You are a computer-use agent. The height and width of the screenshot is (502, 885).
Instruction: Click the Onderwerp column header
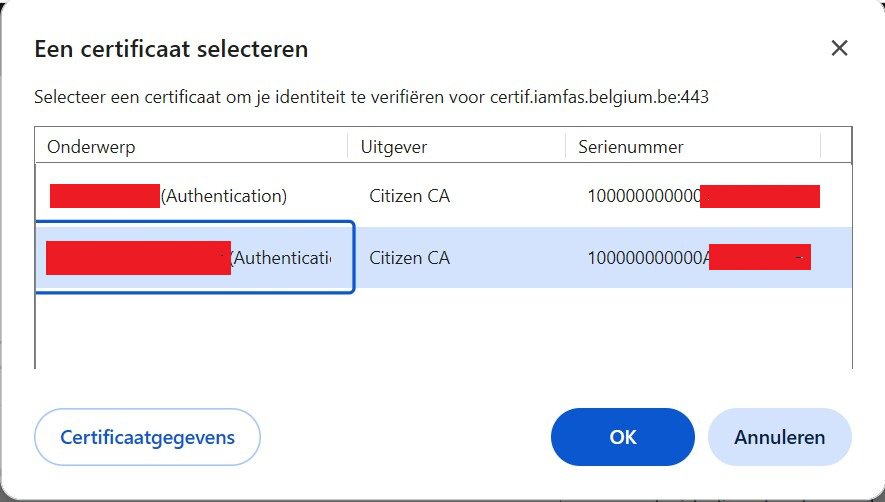point(92,147)
